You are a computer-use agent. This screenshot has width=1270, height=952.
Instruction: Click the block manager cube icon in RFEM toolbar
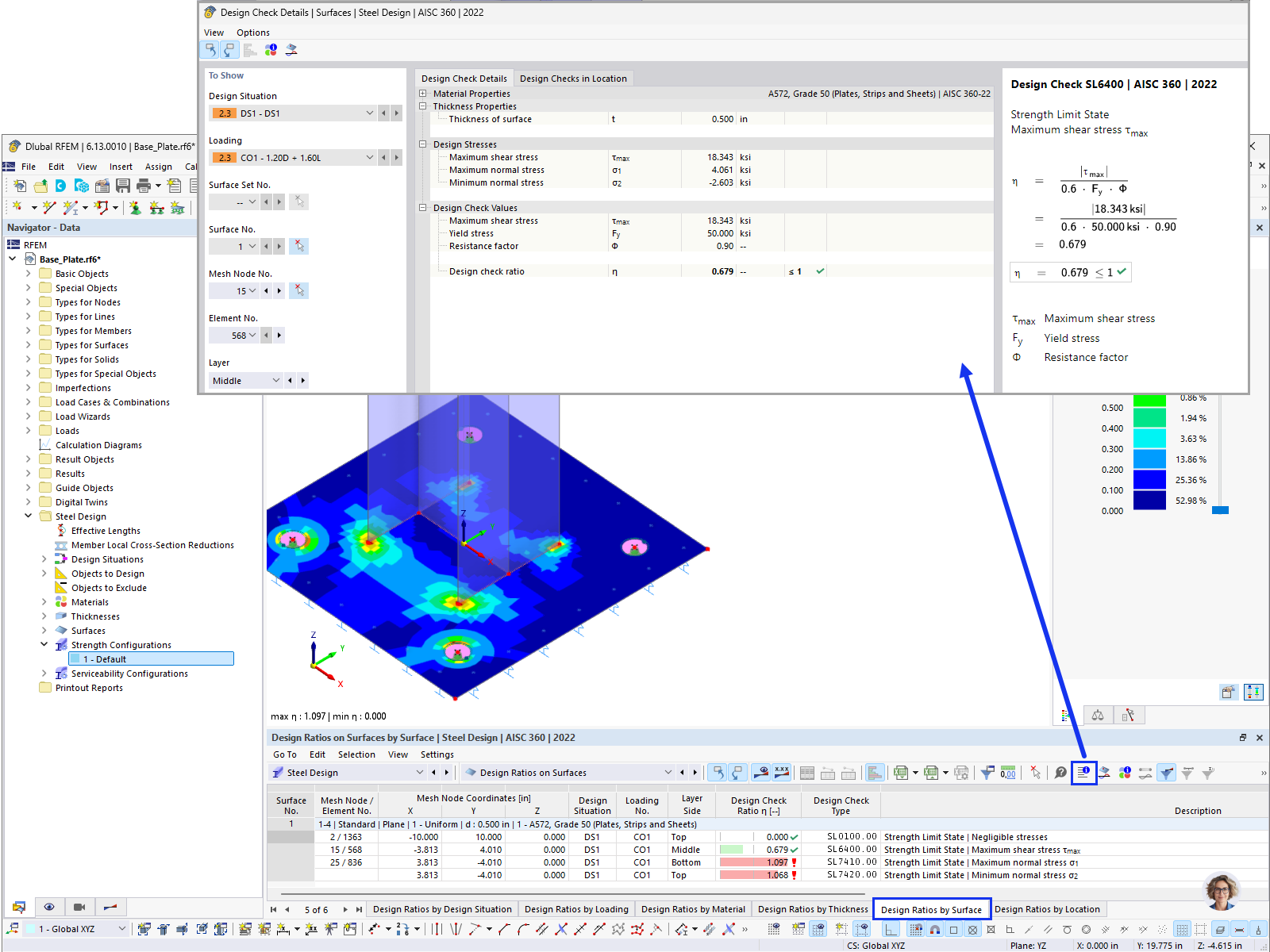[81, 186]
